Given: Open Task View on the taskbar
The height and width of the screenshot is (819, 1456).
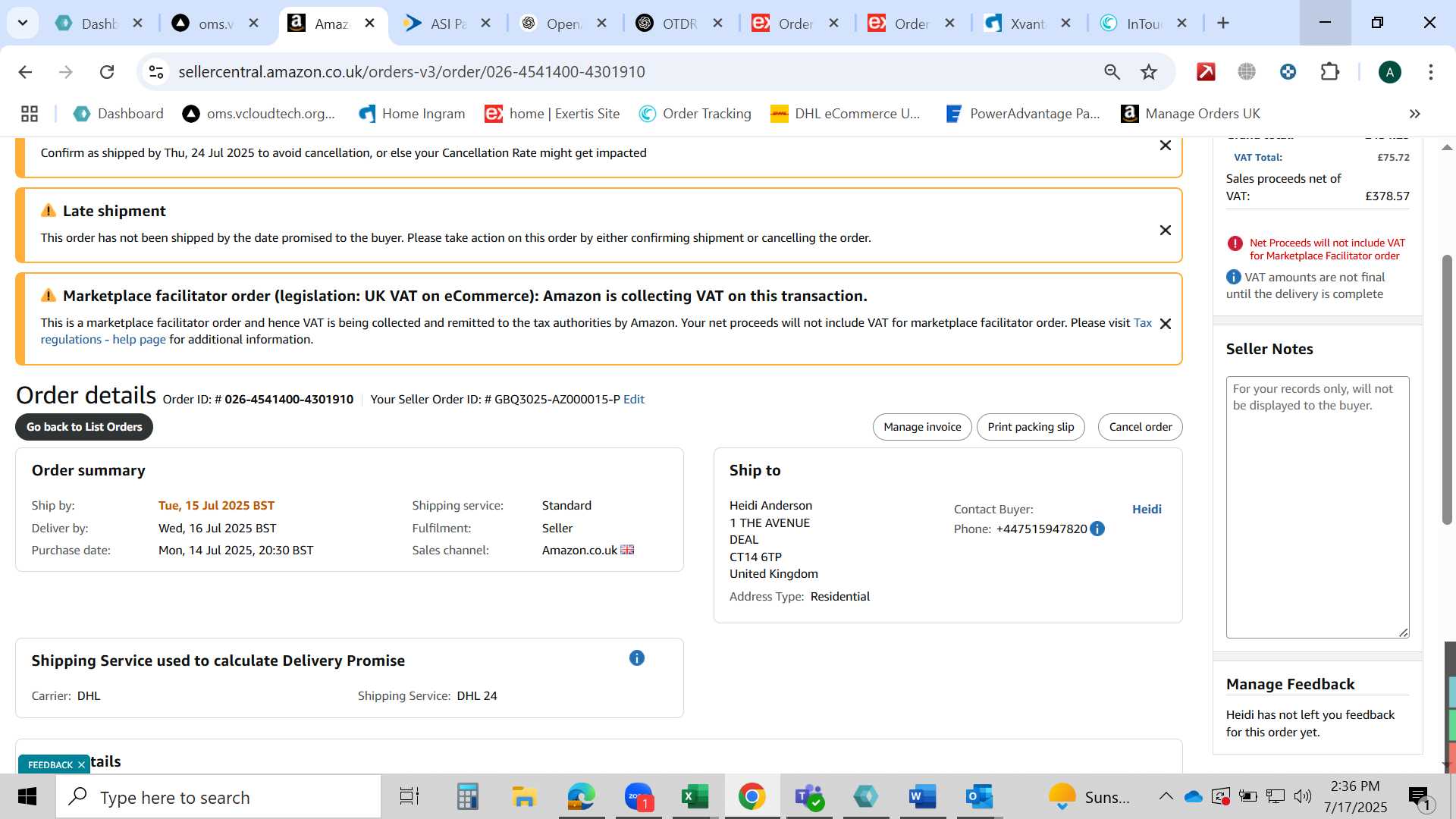Looking at the screenshot, I should (x=409, y=797).
